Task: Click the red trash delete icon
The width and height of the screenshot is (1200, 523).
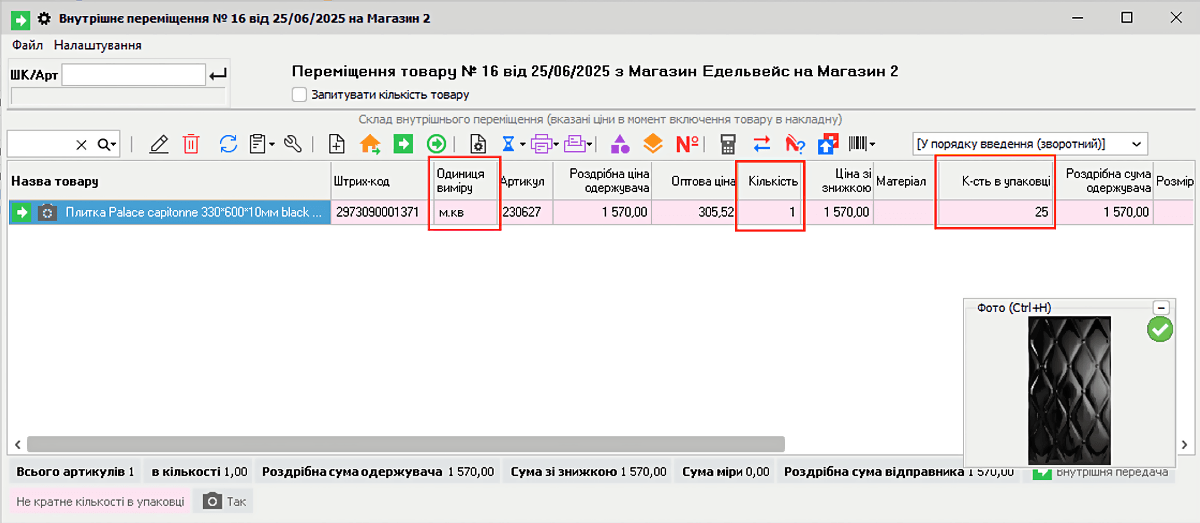Action: pos(191,144)
